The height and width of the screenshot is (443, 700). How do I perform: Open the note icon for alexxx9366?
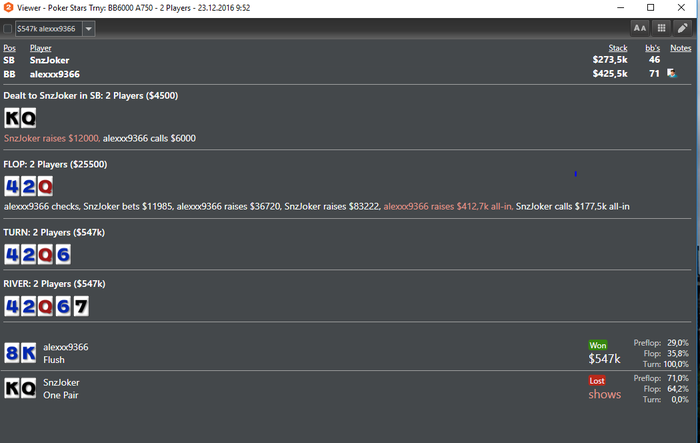tap(671, 73)
